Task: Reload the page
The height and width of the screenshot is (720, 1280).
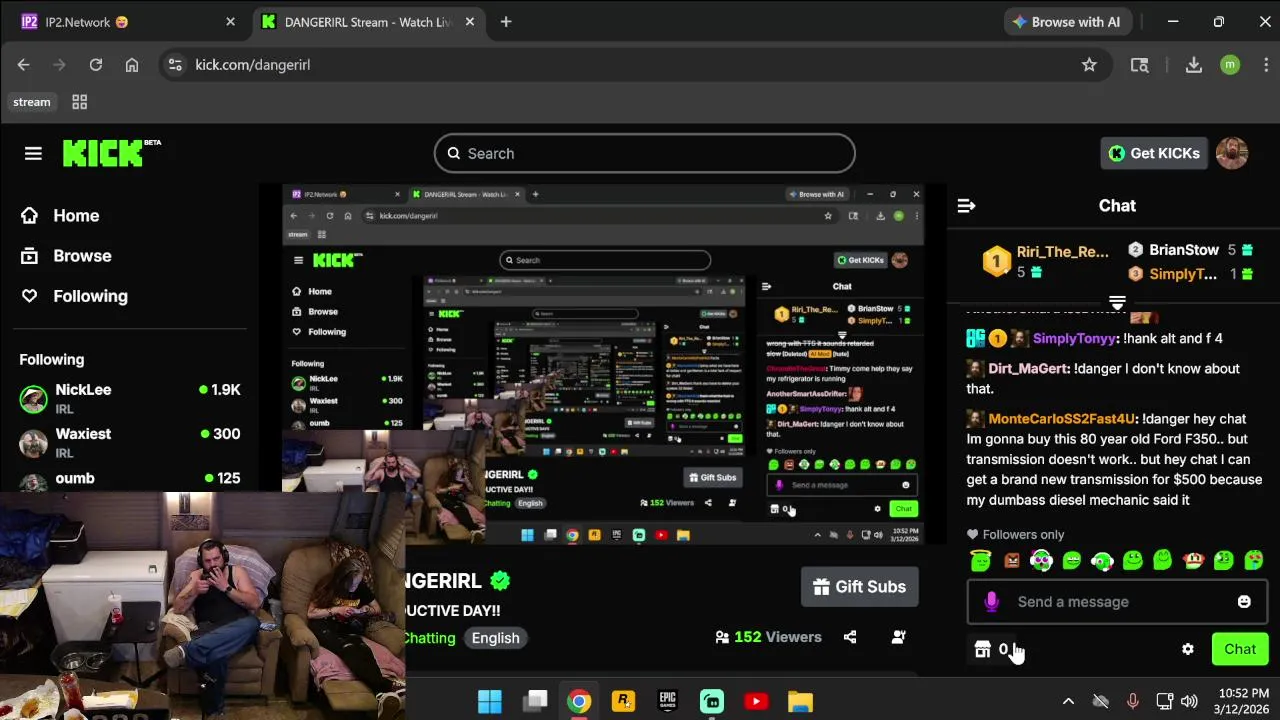Action: pyautogui.click(x=96, y=65)
